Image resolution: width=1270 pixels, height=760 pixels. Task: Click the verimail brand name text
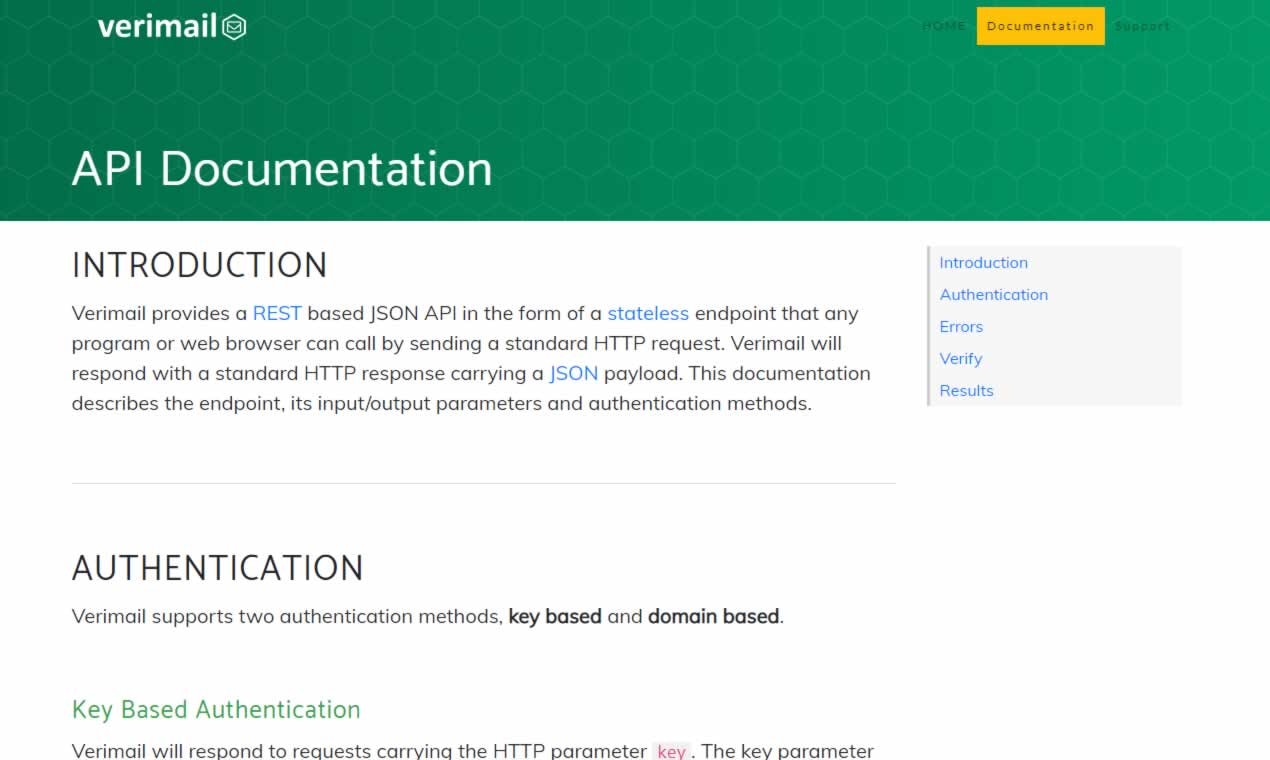click(x=158, y=27)
